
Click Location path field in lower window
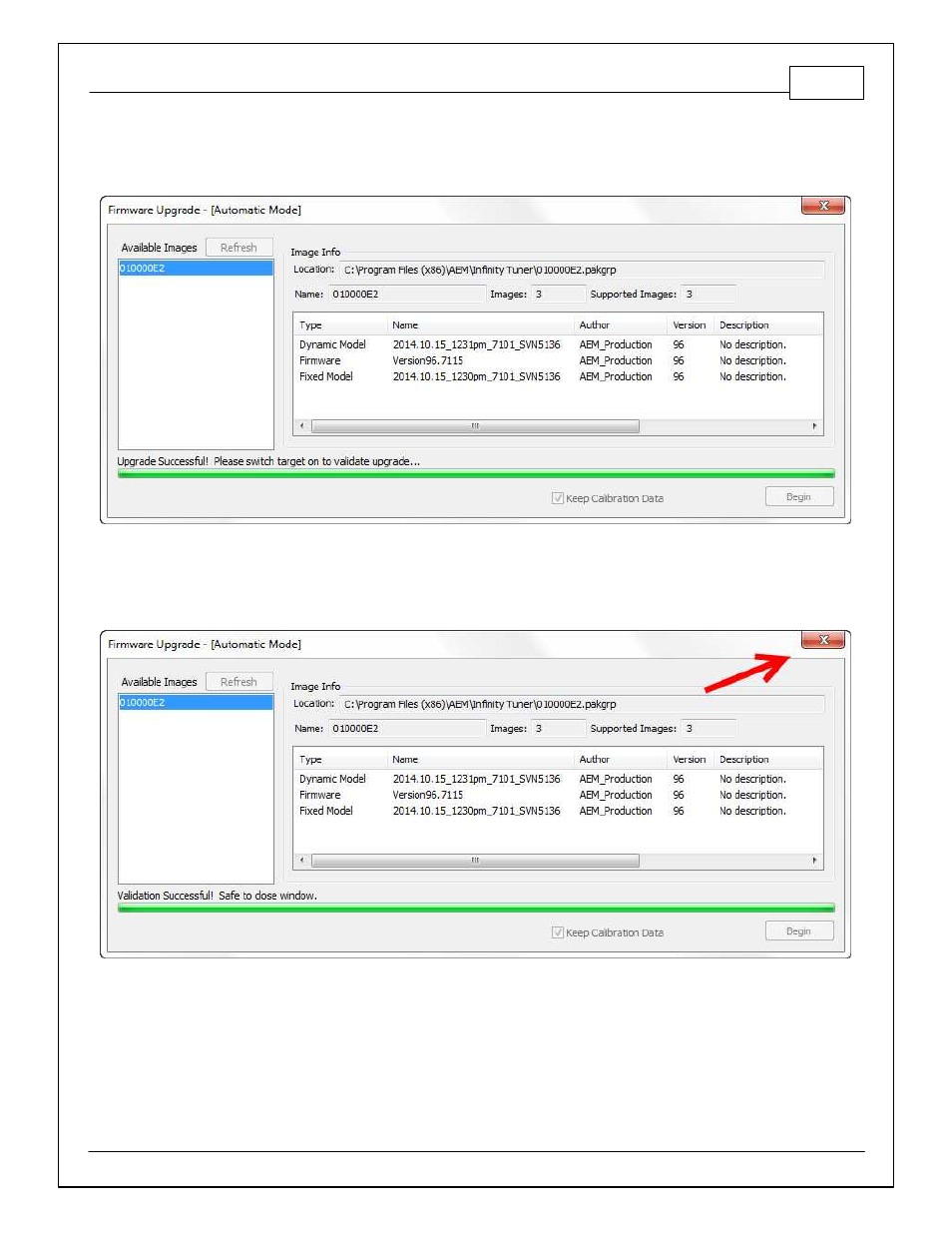pos(583,705)
